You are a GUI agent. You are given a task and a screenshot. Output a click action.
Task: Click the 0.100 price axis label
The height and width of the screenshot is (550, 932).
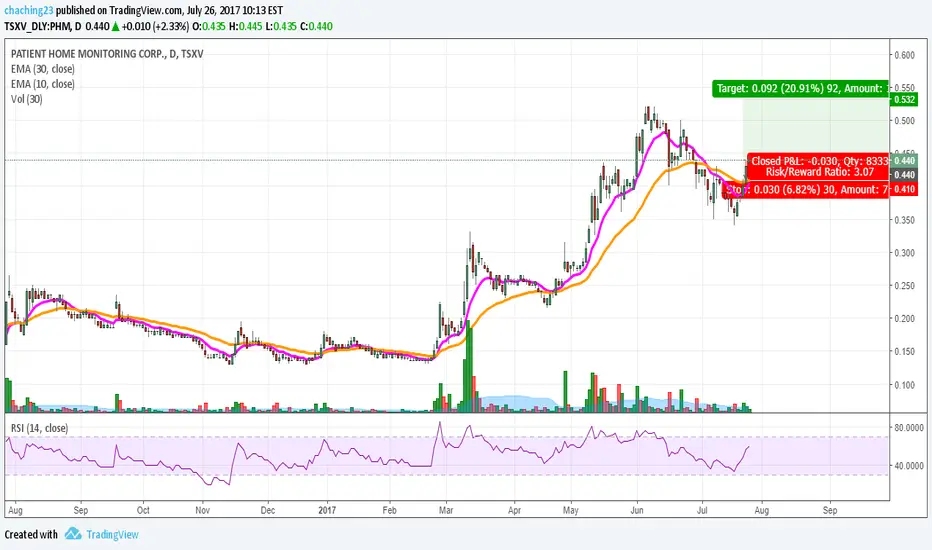point(905,385)
